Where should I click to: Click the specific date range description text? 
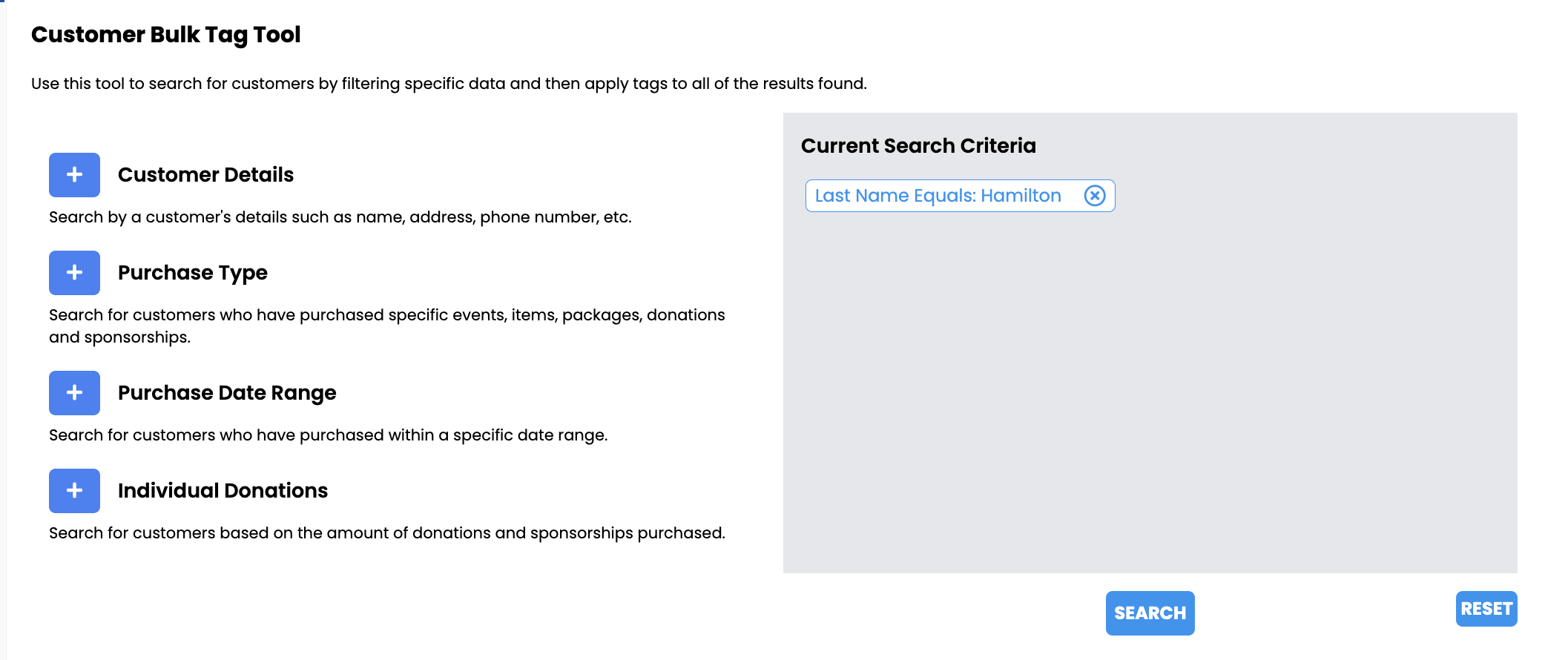coord(329,435)
